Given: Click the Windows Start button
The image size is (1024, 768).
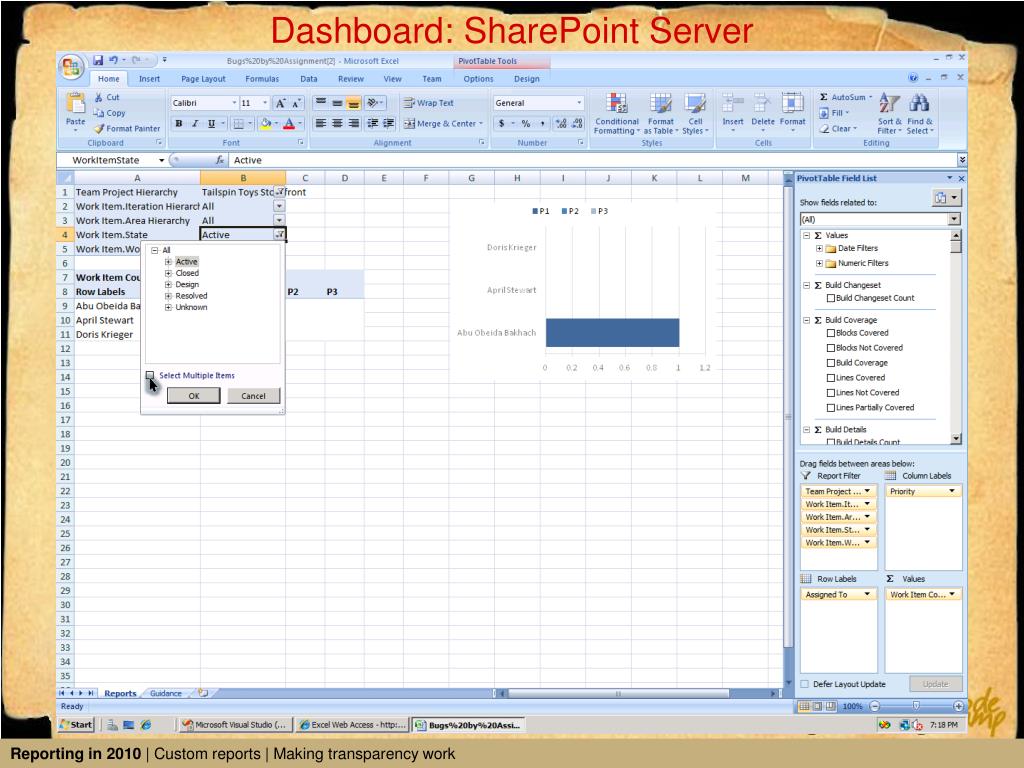Looking at the screenshot, I should (76, 724).
